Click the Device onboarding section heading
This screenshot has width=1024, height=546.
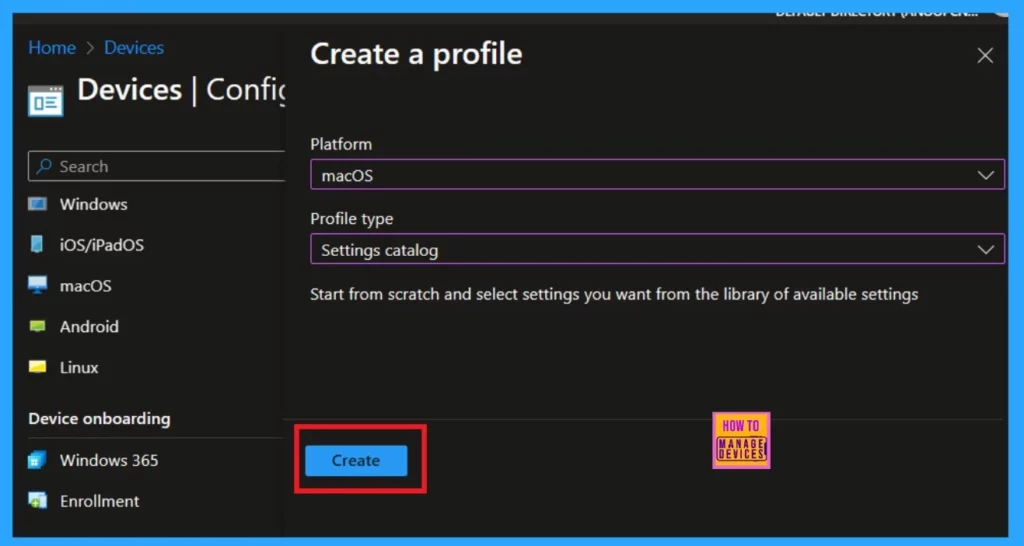click(99, 419)
